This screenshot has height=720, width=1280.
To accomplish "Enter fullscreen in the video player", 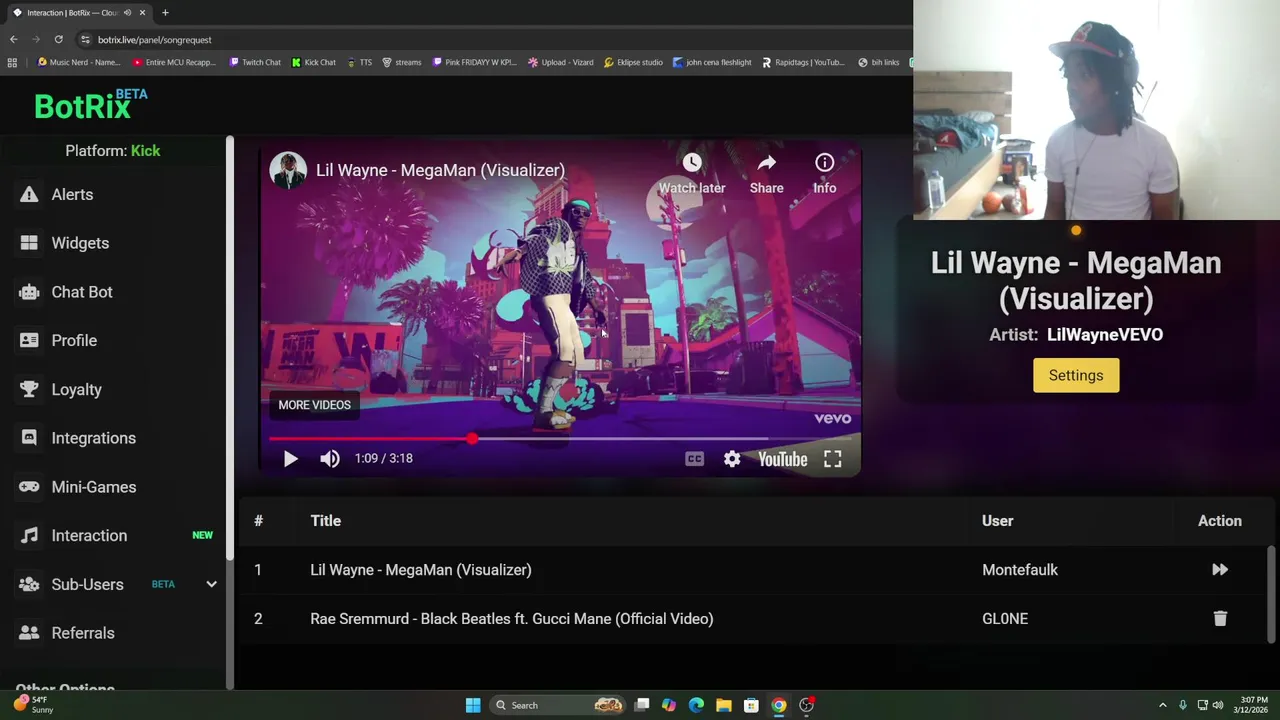I will (x=832, y=459).
